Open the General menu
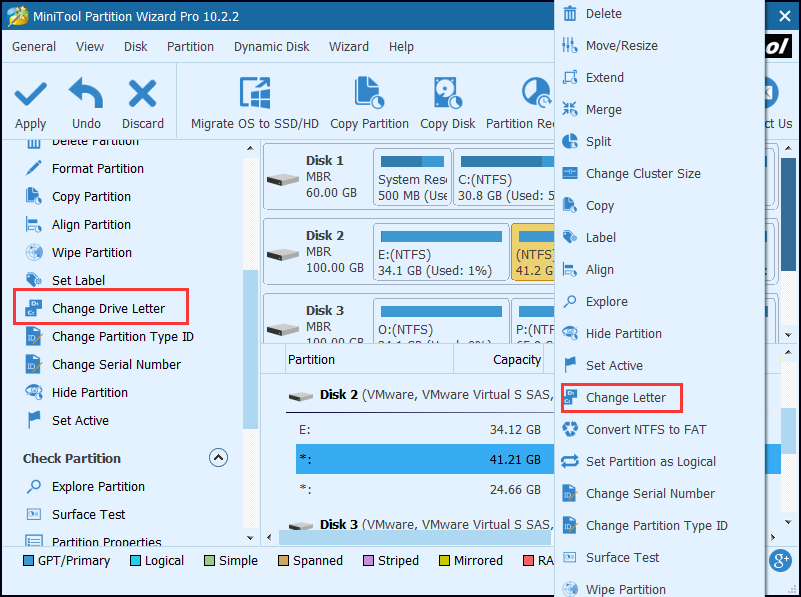The width and height of the screenshot is (801, 597). tap(34, 46)
